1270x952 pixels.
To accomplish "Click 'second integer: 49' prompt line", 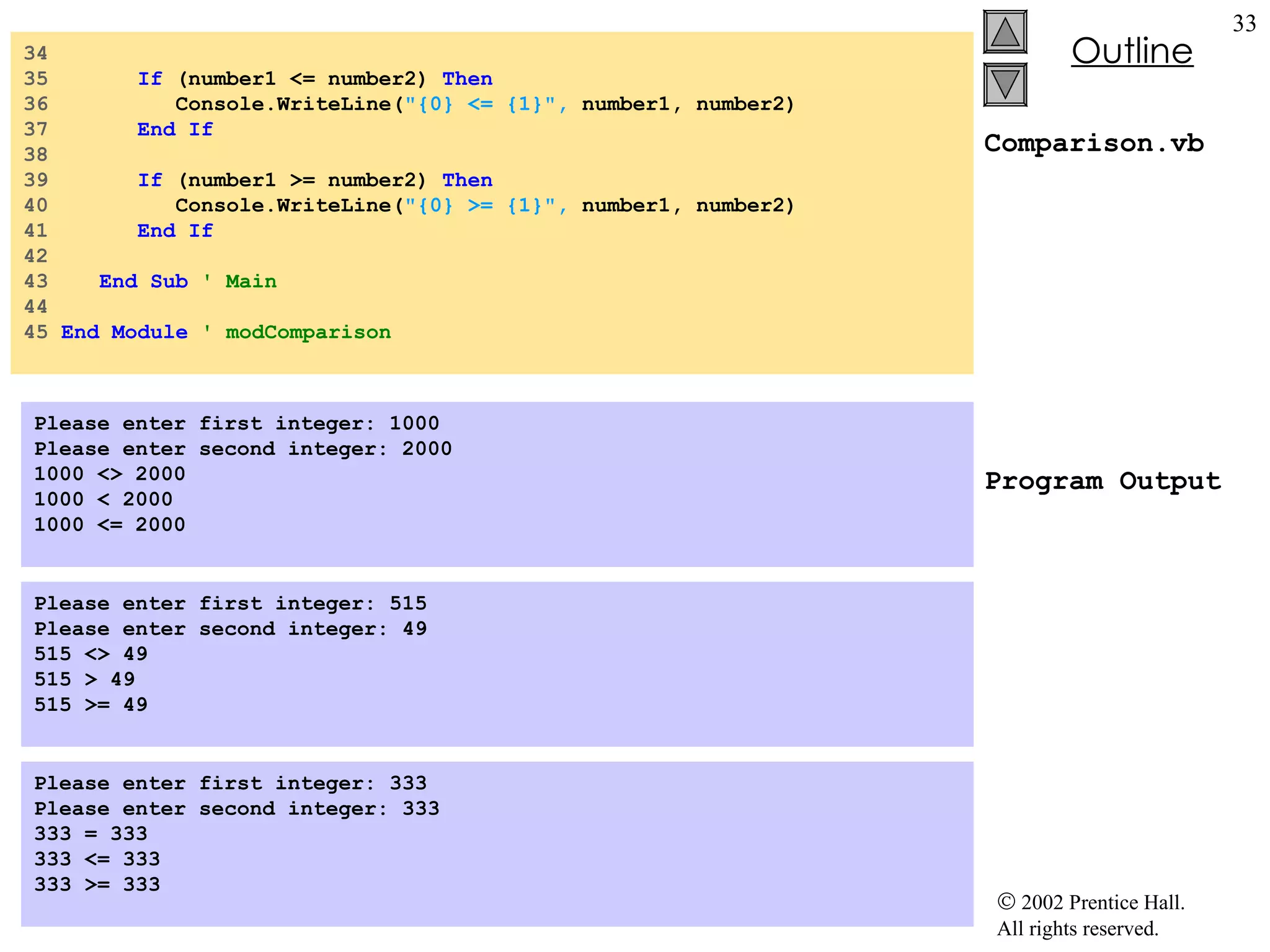I will 230,629.
